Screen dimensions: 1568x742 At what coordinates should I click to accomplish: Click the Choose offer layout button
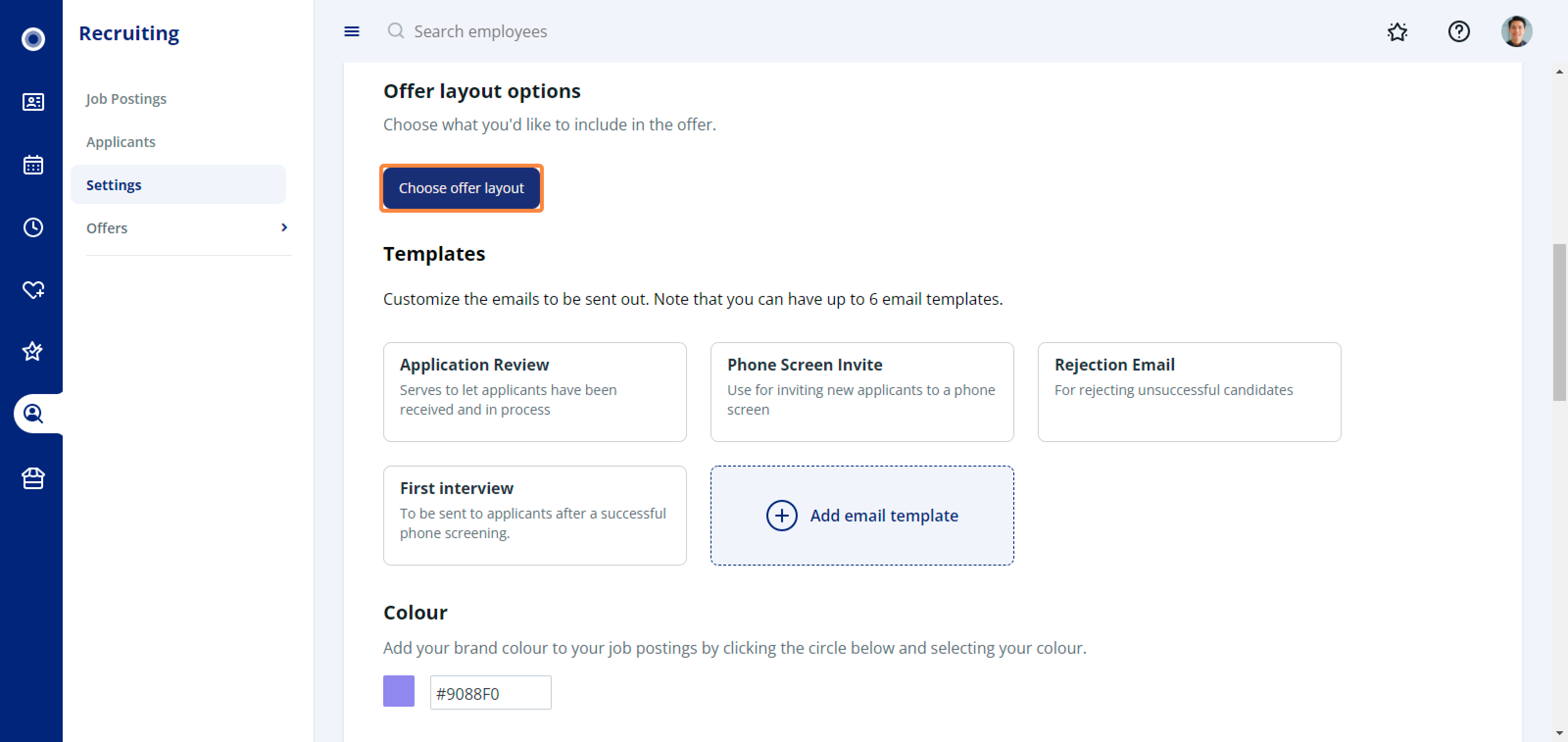(x=462, y=188)
